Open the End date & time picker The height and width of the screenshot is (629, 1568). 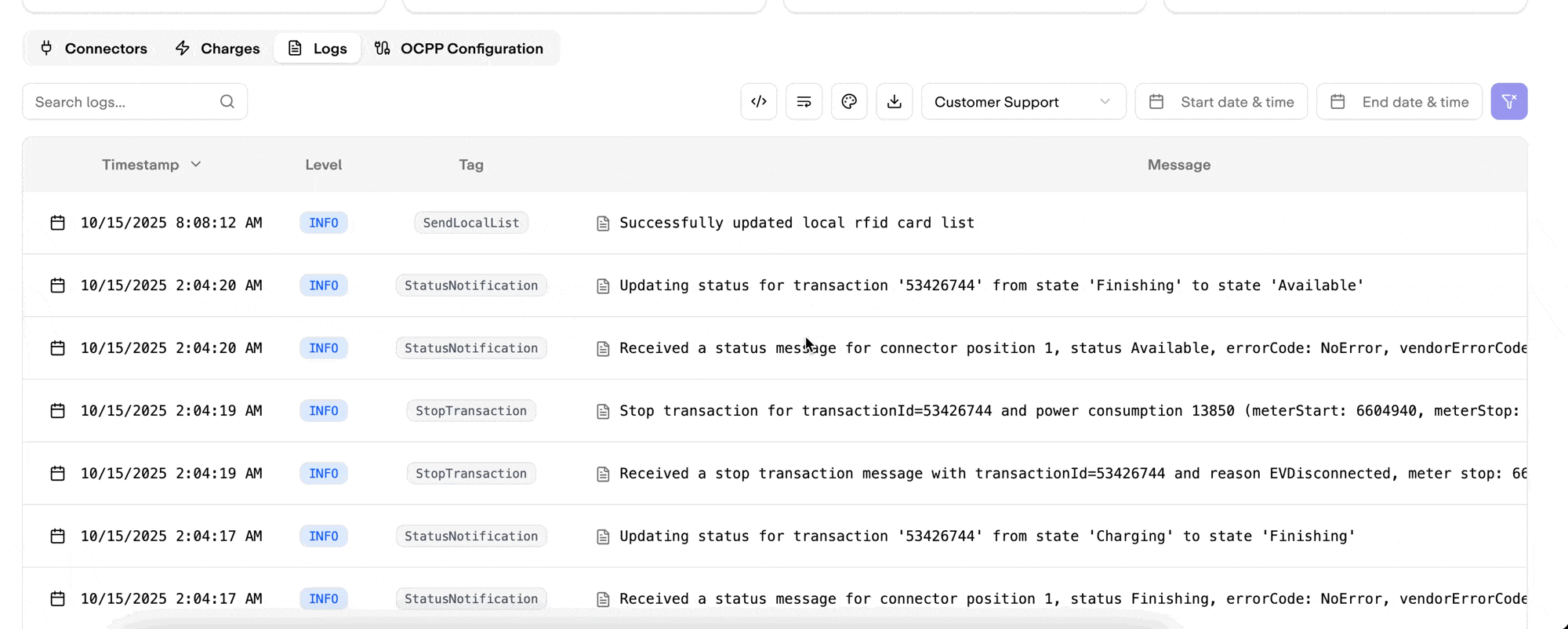pos(1399,102)
